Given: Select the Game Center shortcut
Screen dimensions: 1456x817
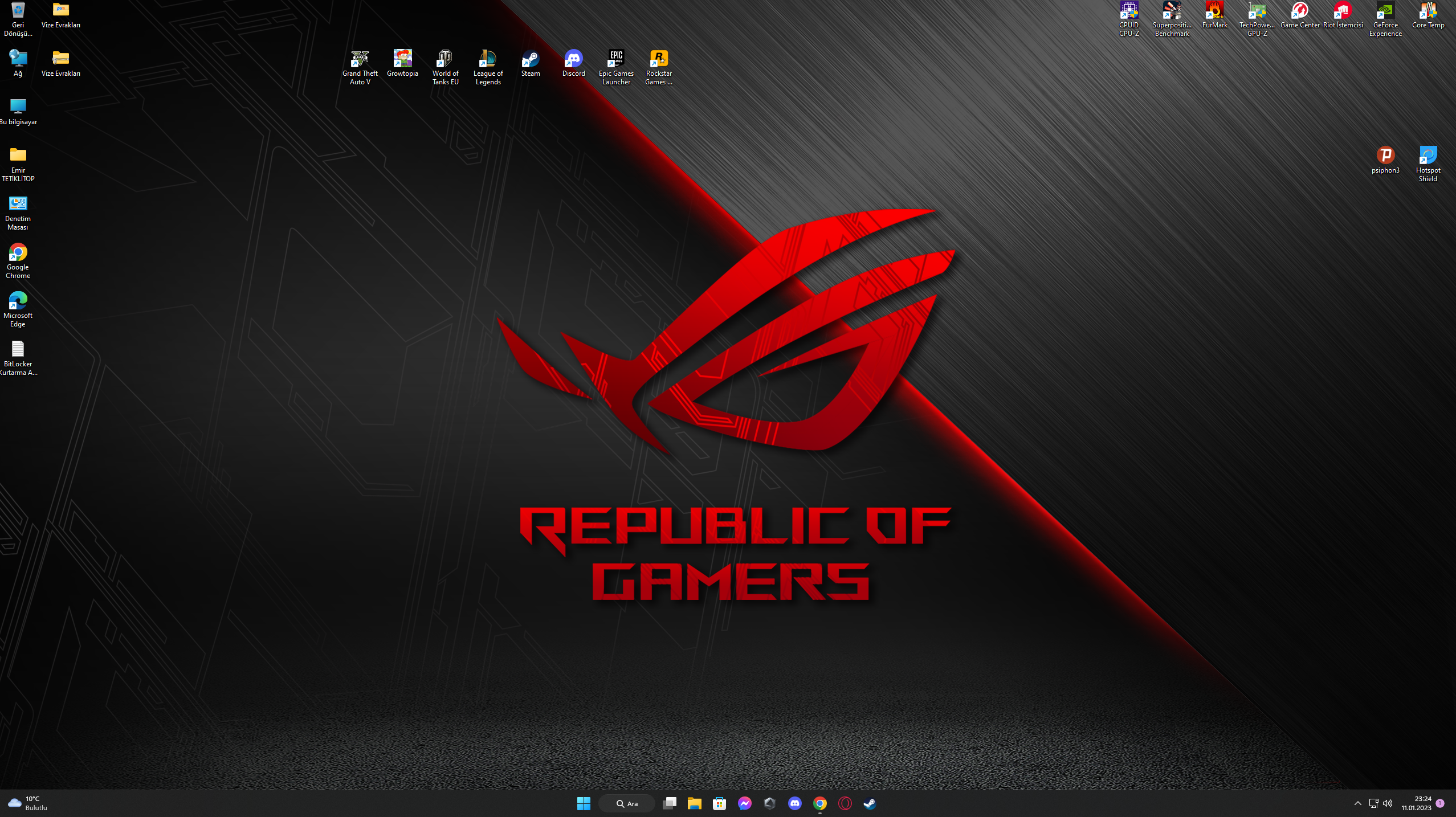Looking at the screenshot, I should pos(1300,15).
